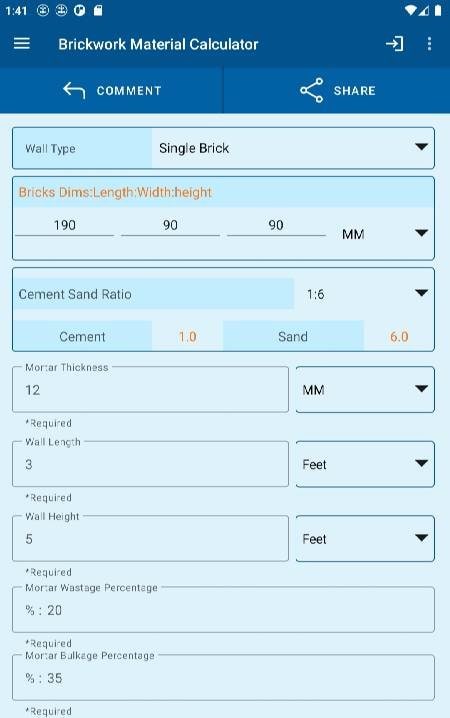Focus the Mortar Thickness input field
The width and height of the screenshot is (450, 718).
(x=150, y=390)
